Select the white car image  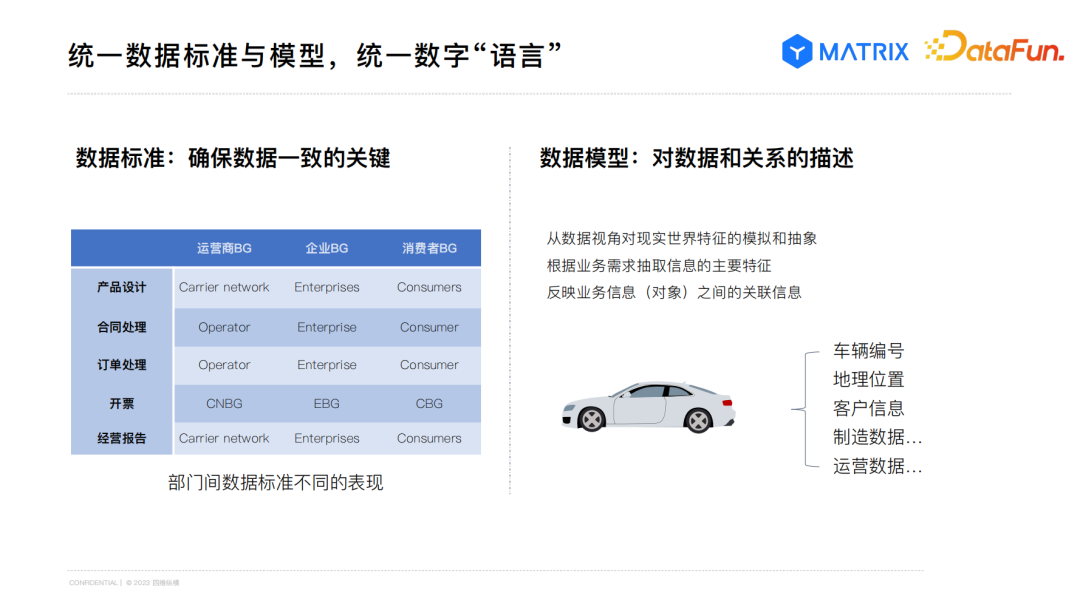pyautogui.click(x=648, y=407)
